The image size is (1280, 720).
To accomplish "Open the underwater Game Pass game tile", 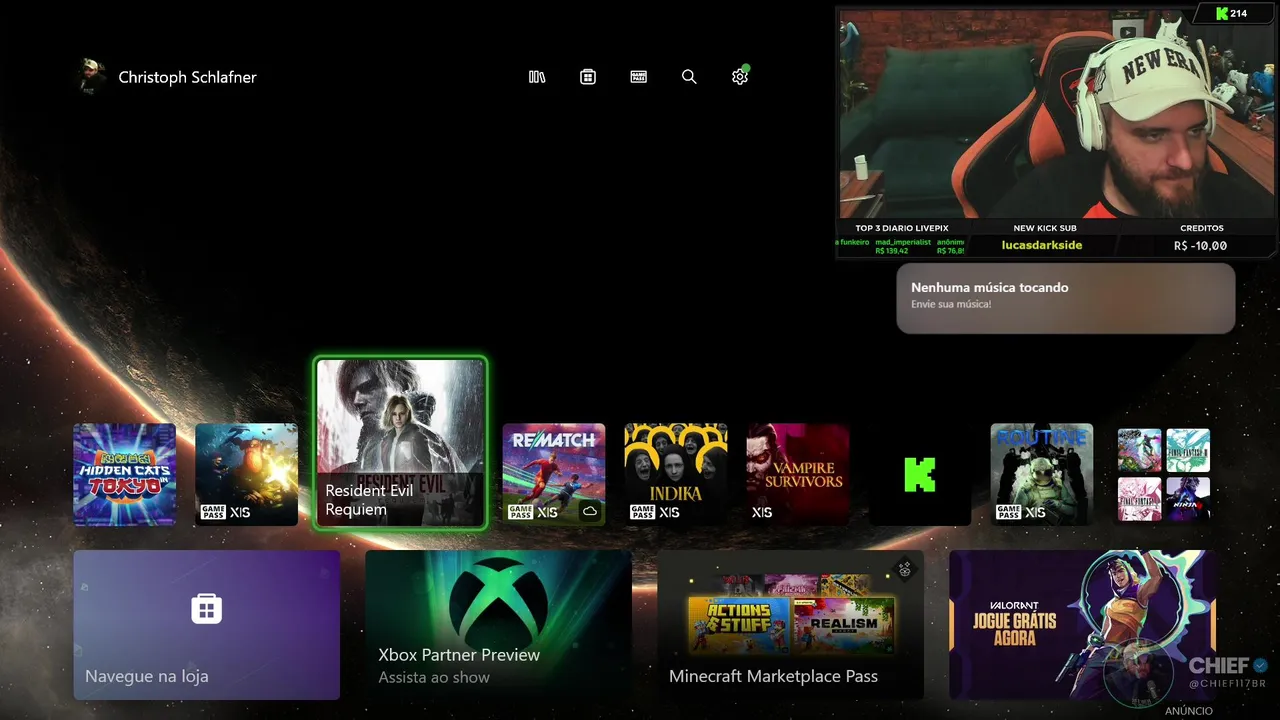I will [x=246, y=474].
